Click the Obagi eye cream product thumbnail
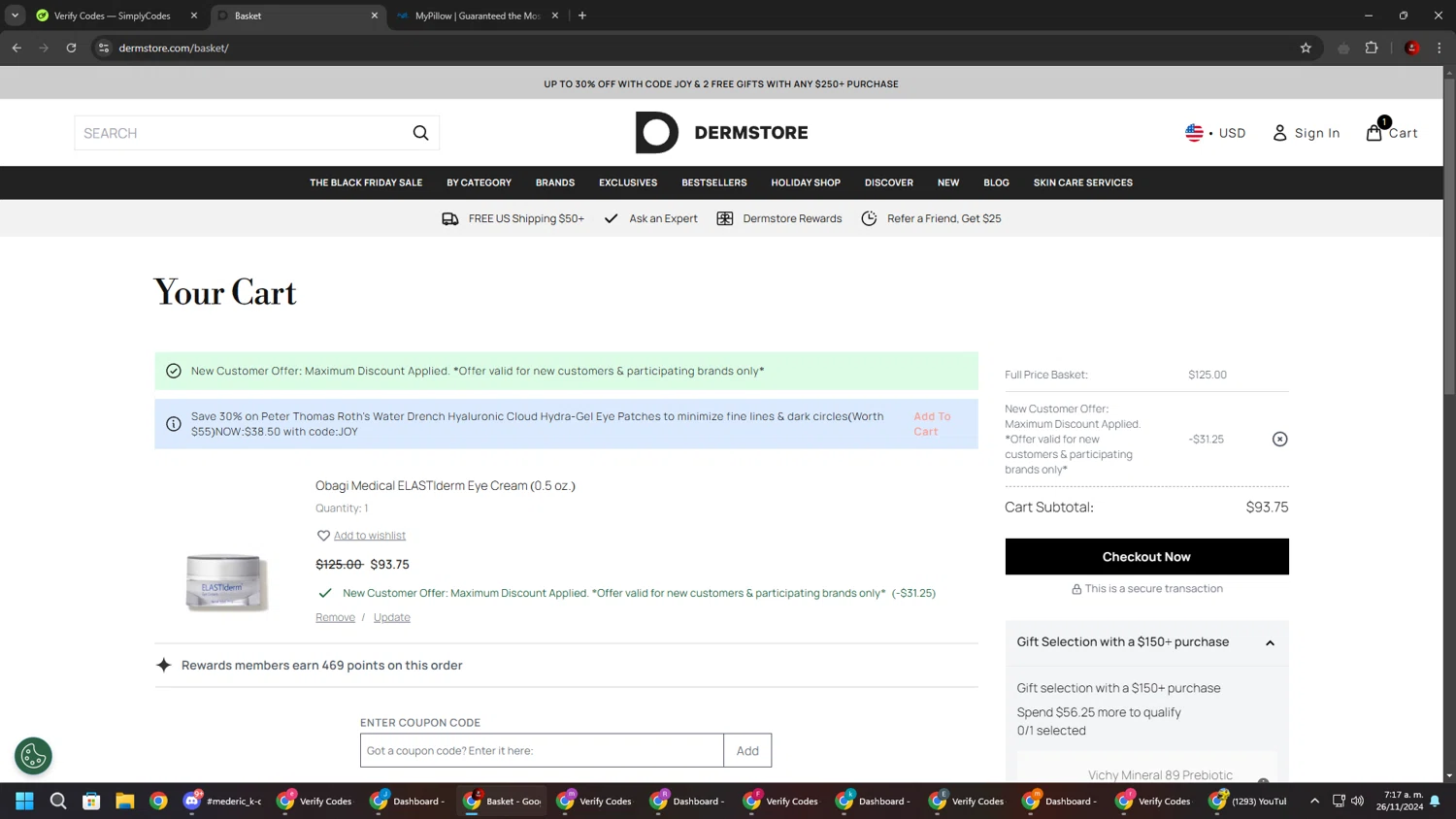The width and height of the screenshot is (1456, 819). 225,581
